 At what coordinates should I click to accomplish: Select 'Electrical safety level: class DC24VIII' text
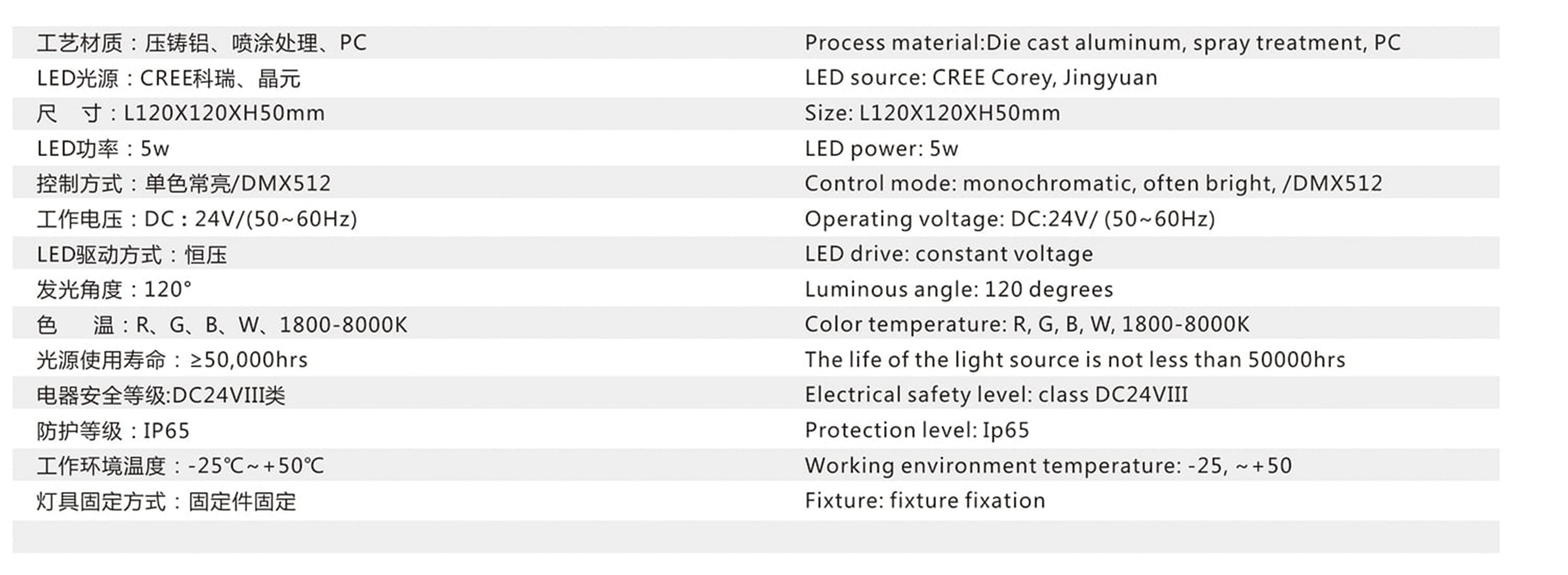point(996,395)
